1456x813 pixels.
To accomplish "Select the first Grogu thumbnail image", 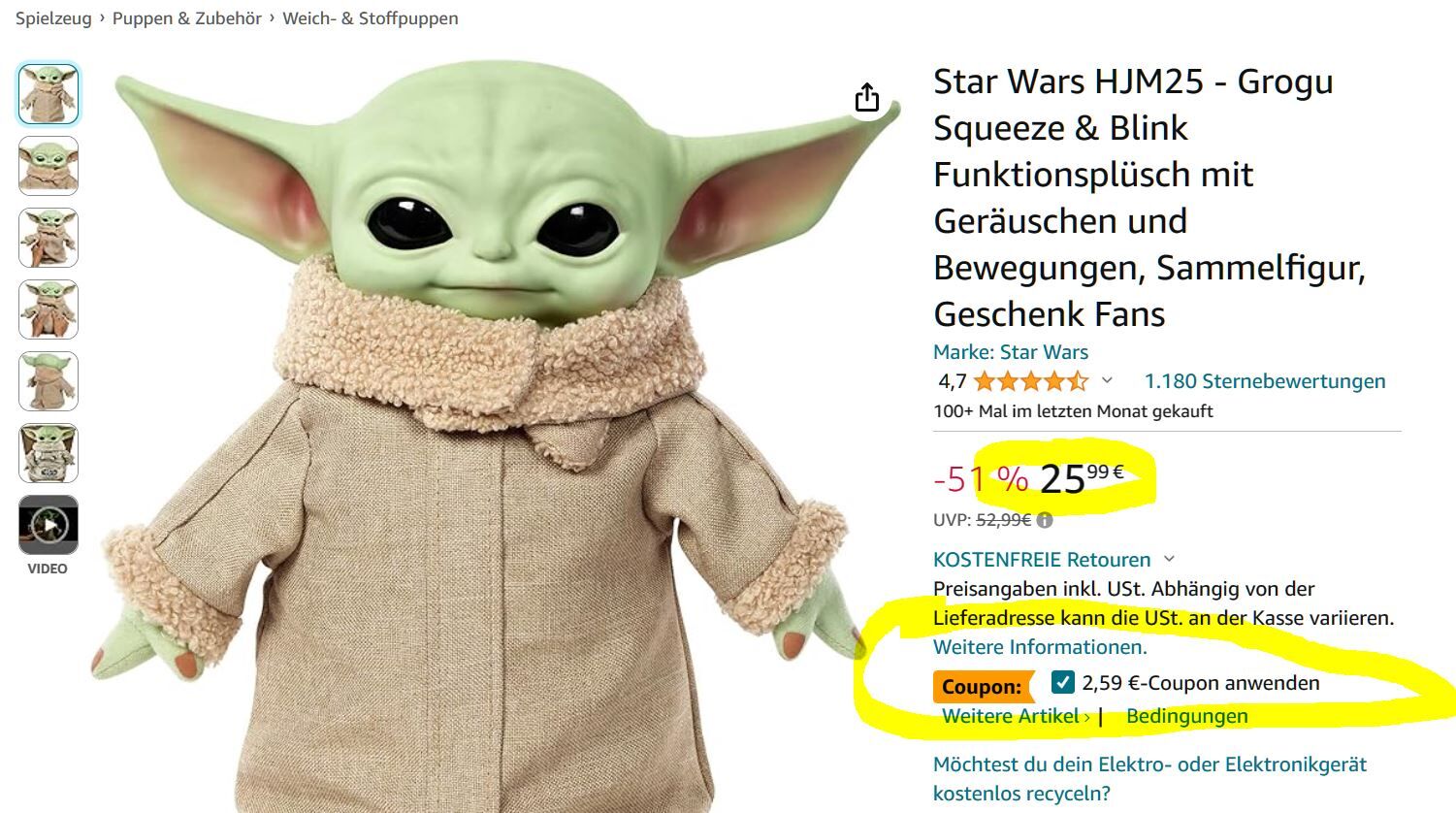I will tap(49, 94).
